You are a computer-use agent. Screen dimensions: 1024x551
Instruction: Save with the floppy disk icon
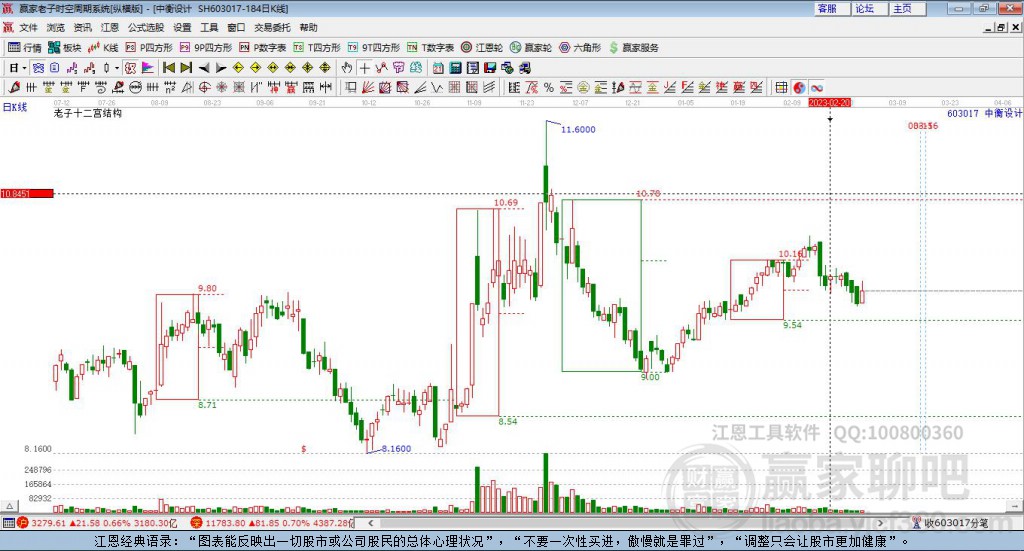click(490, 68)
